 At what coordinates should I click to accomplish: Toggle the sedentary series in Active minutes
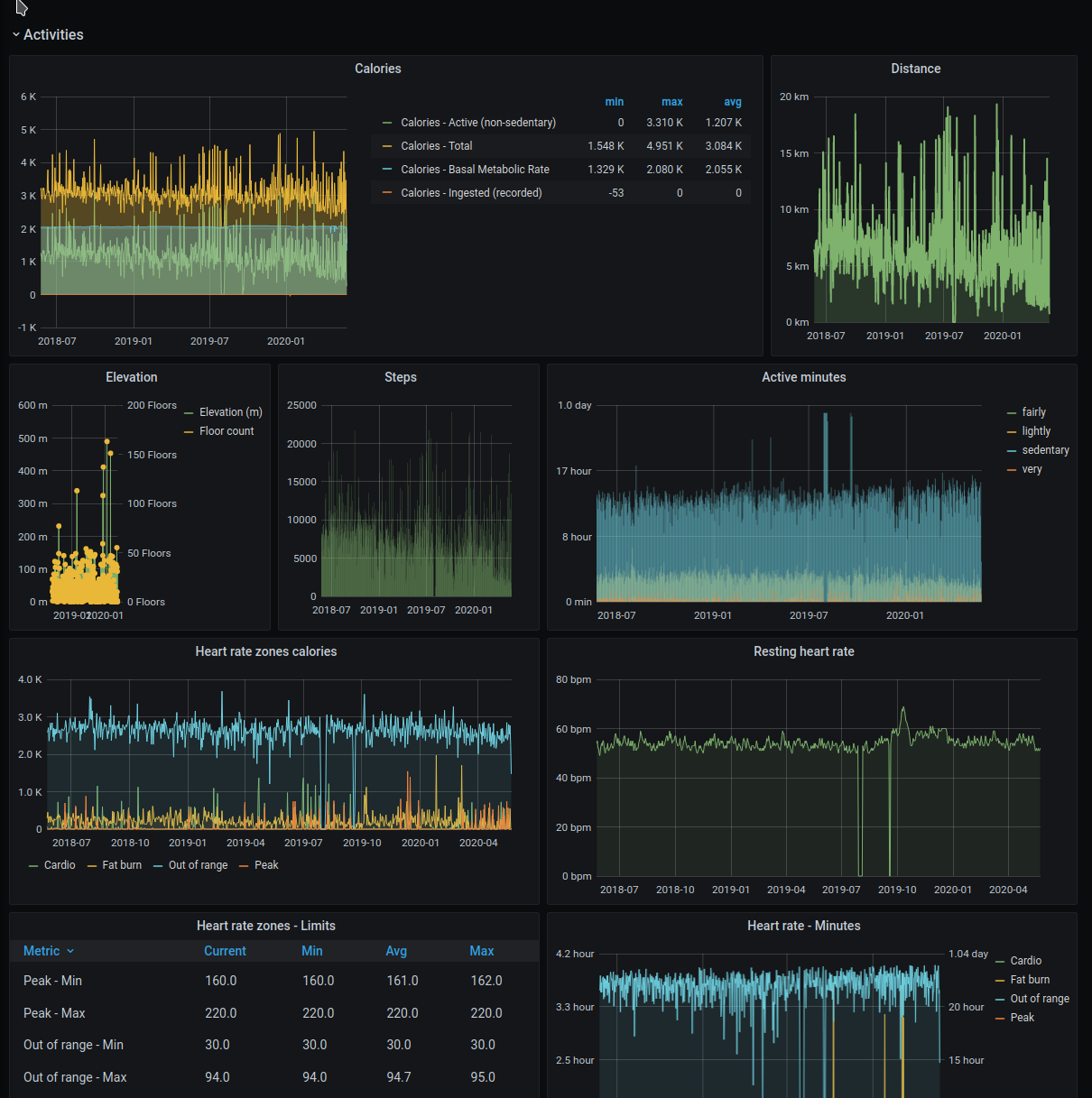[1046, 449]
